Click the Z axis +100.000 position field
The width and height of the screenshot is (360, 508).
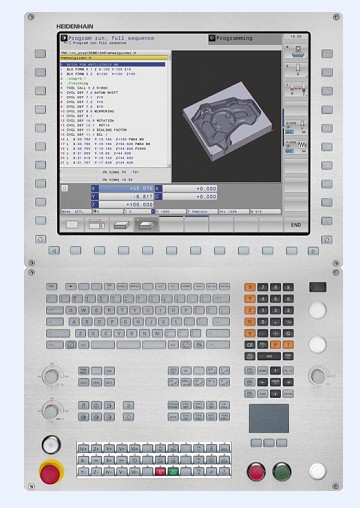(x=126, y=204)
